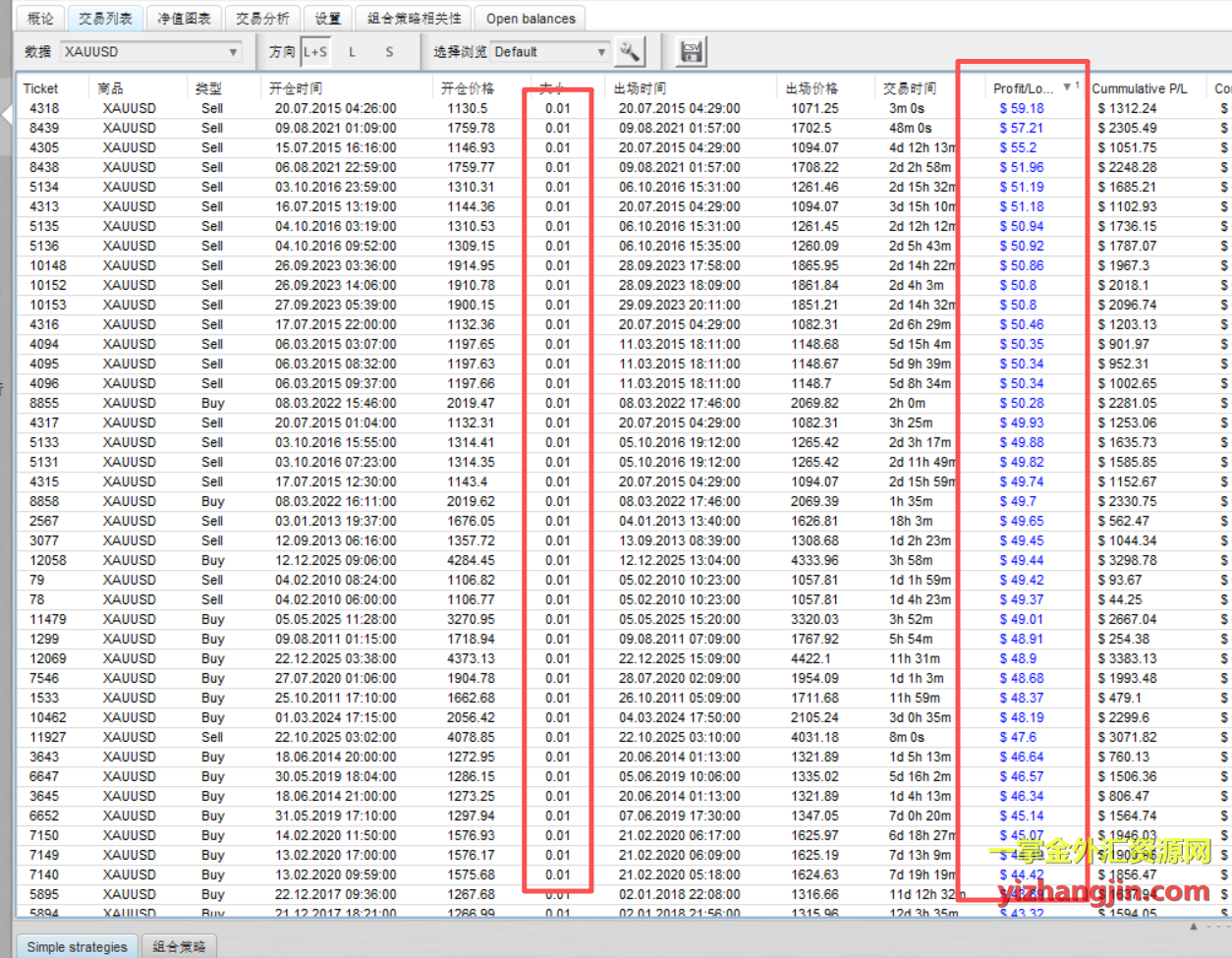Click the wrench settings icon

[629, 52]
